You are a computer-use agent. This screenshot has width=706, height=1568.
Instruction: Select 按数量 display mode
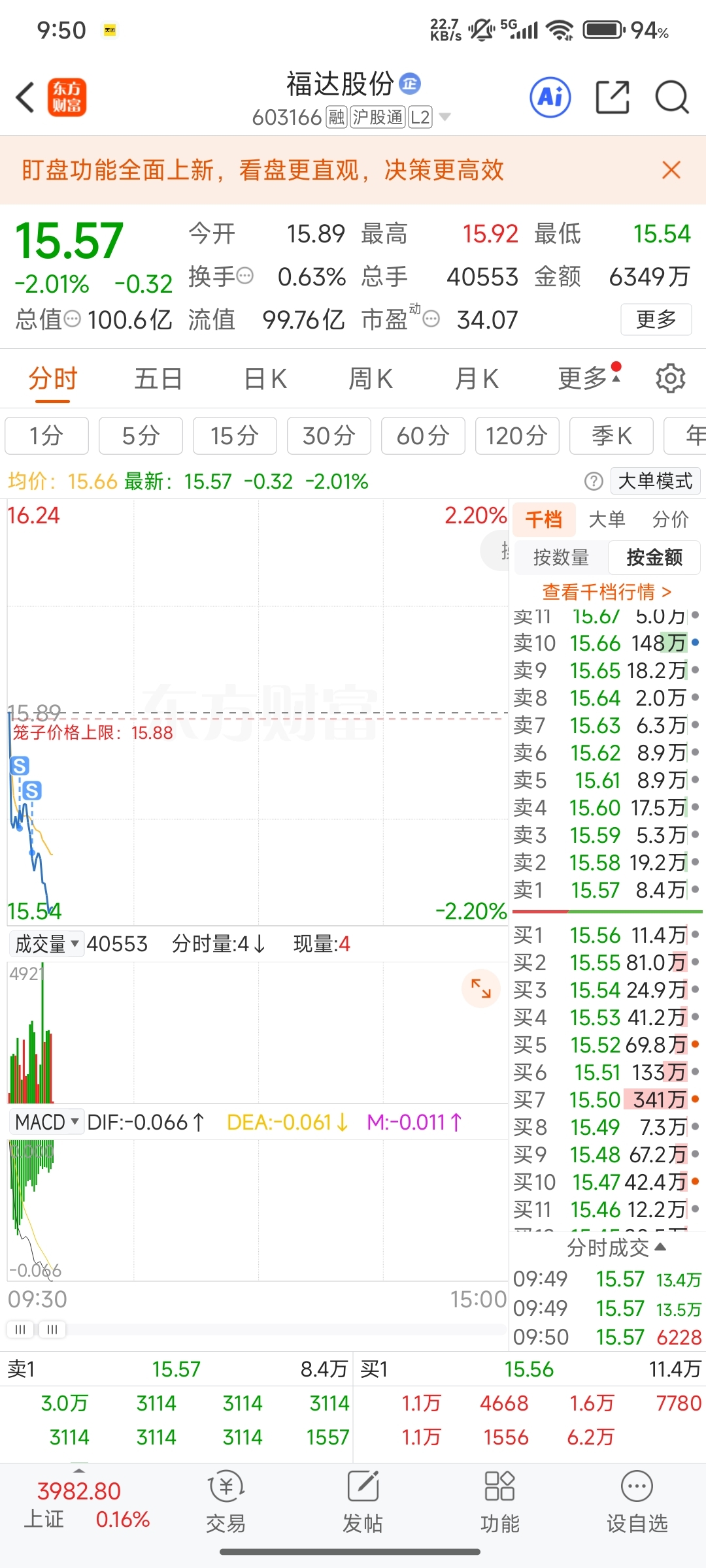562,557
